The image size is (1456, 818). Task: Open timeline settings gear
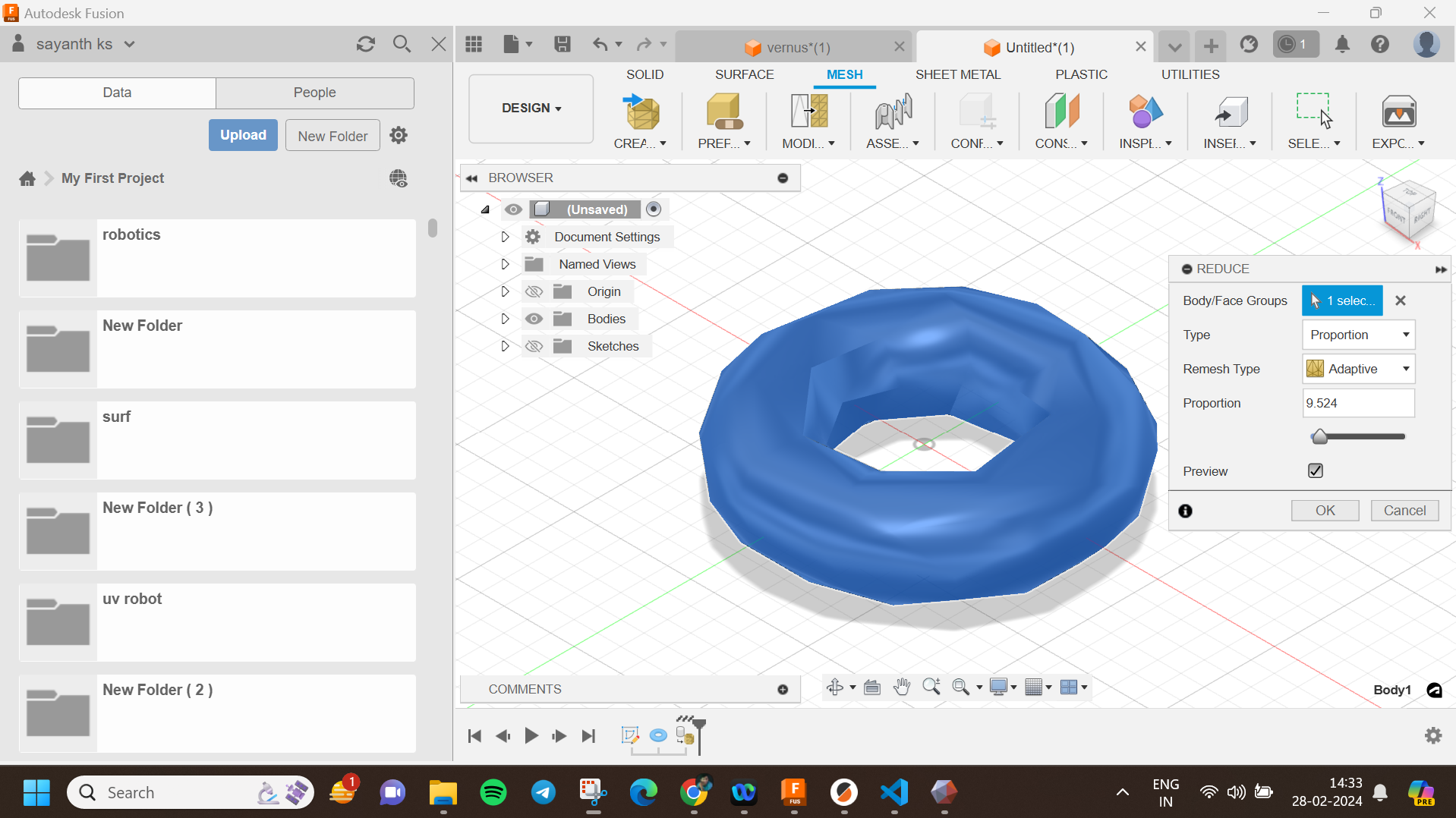(x=1433, y=735)
